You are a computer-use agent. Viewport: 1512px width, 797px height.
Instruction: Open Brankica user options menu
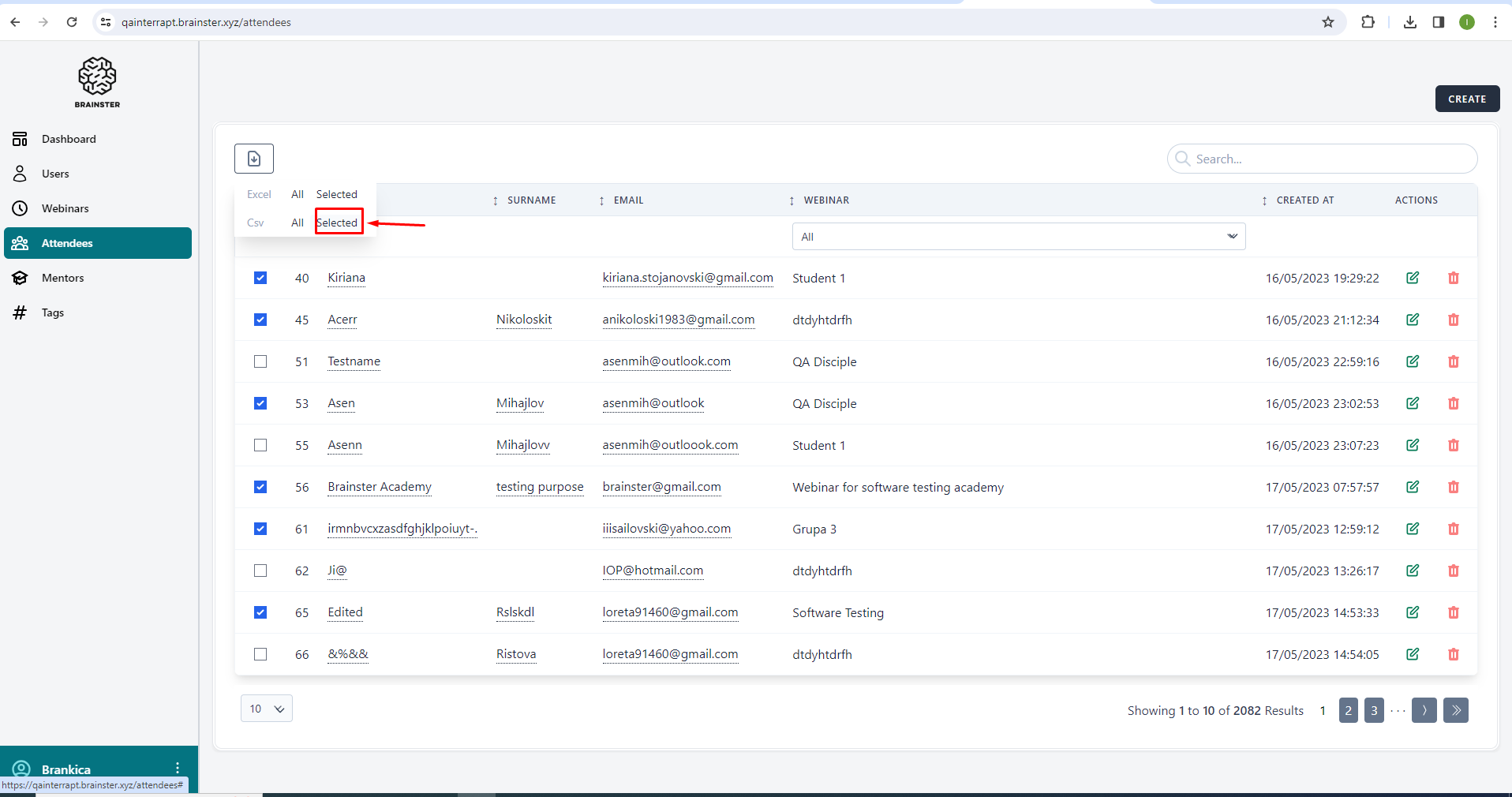coord(178,769)
